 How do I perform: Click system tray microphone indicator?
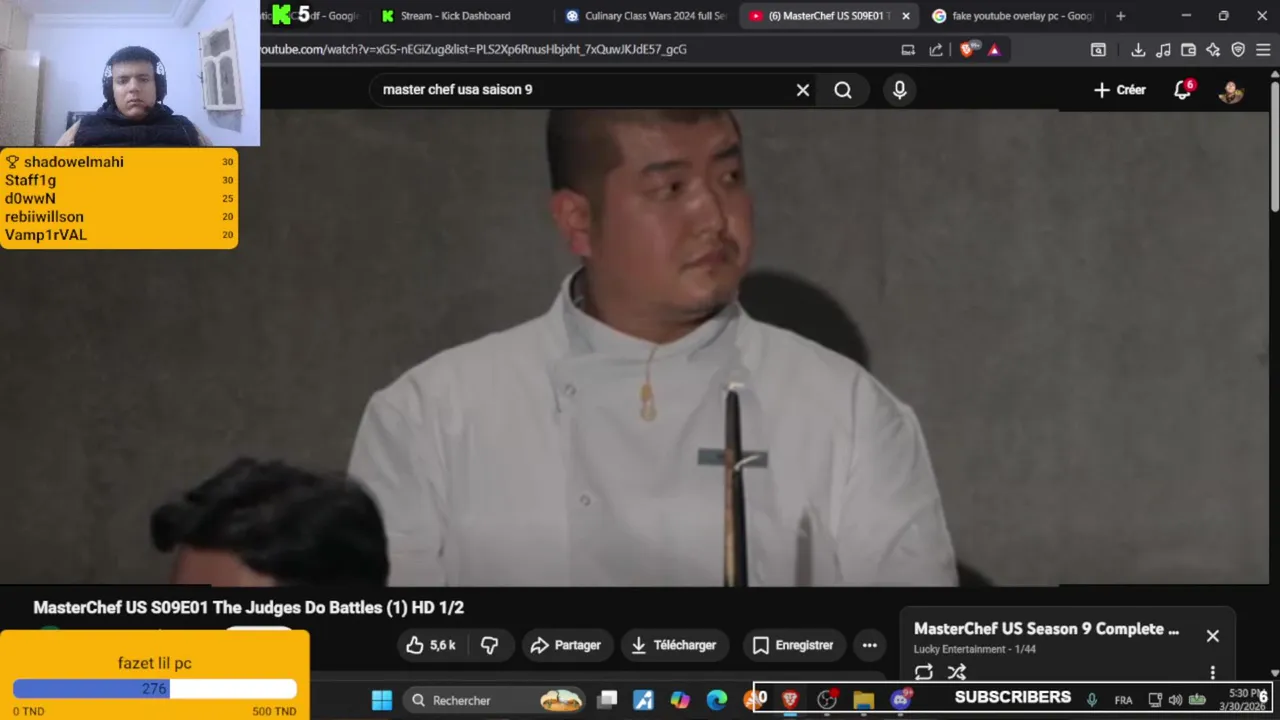click(1092, 700)
